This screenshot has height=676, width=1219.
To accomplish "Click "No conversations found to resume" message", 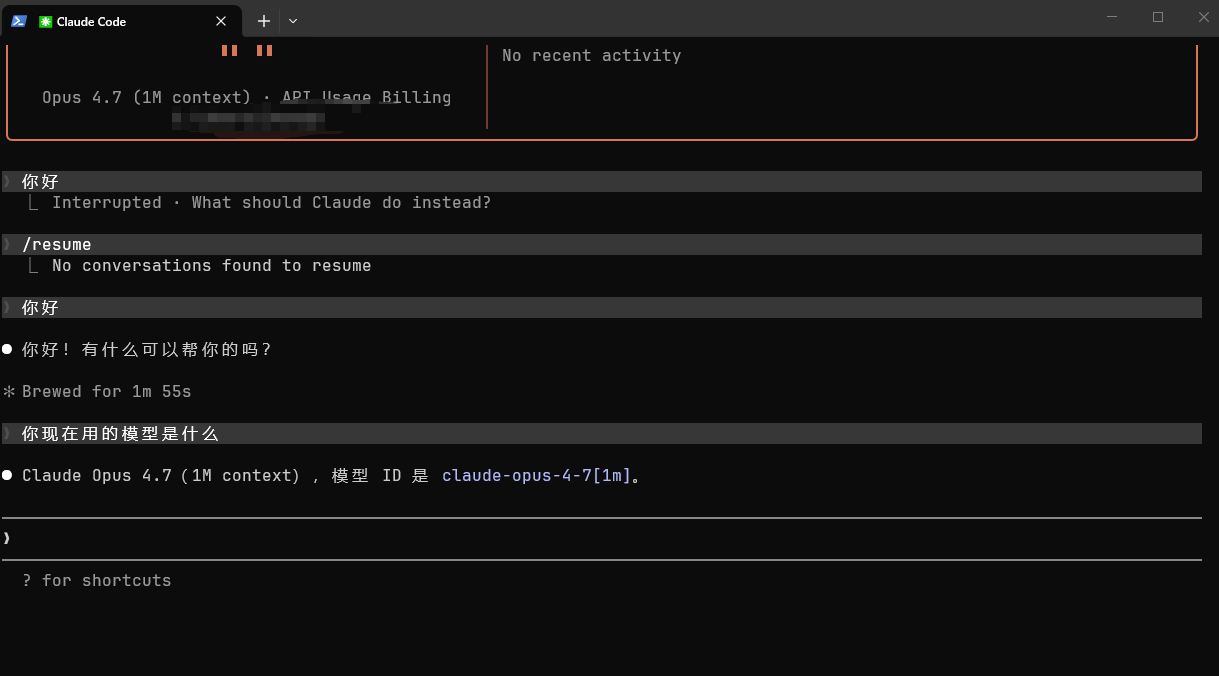I will pyautogui.click(x=211, y=266).
